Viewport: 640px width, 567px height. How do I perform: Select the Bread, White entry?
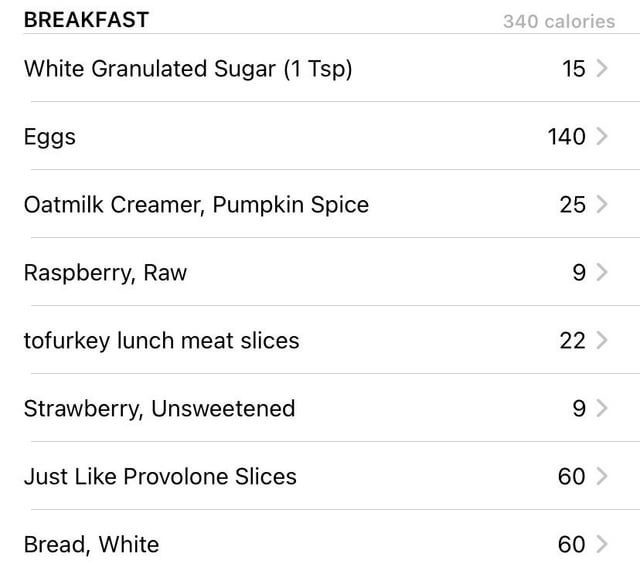(x=320, y=539)
